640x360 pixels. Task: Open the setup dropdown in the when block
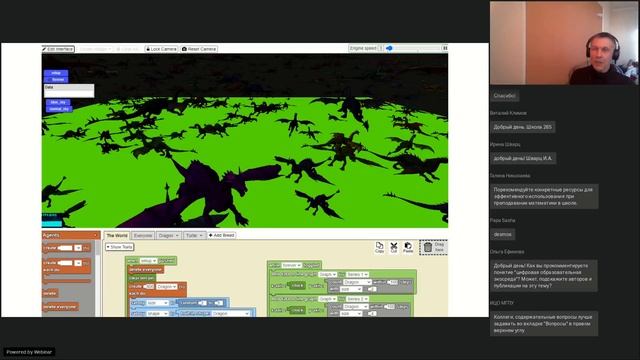(x=148, y=260)
